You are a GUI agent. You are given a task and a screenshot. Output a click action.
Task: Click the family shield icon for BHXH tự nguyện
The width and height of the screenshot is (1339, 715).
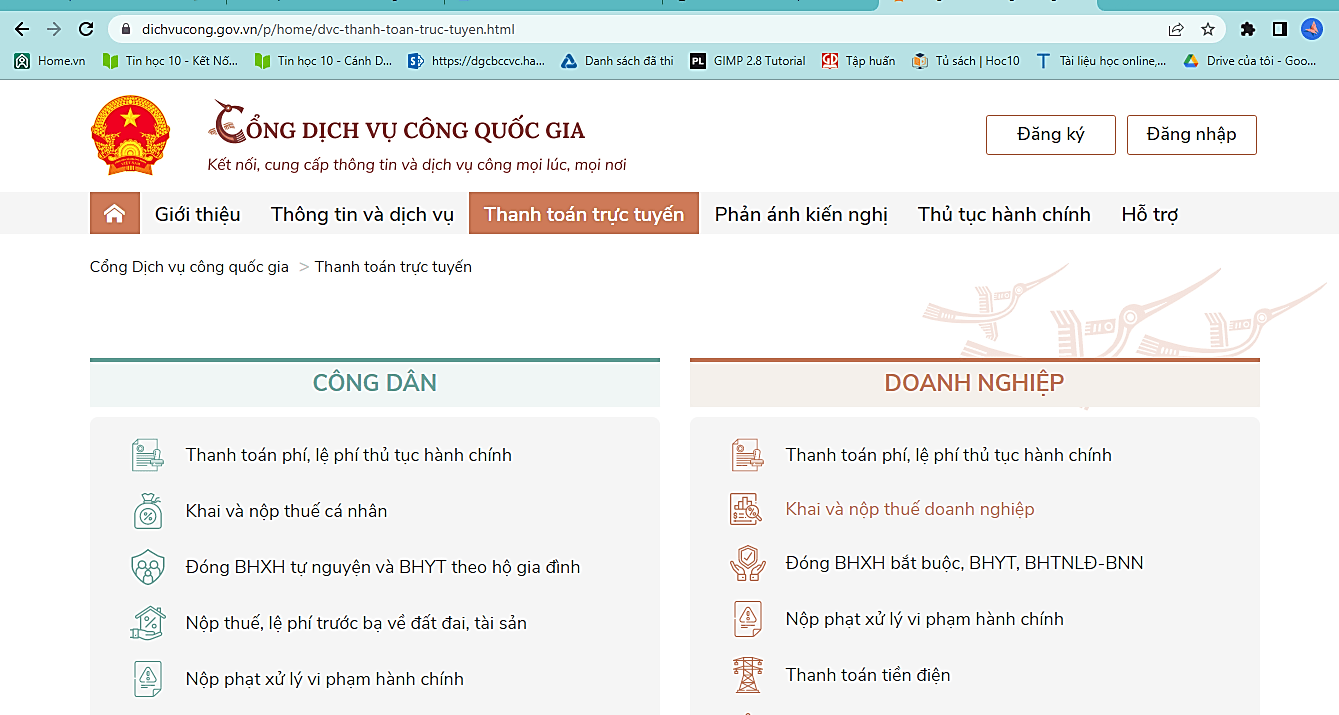[147, 567]
